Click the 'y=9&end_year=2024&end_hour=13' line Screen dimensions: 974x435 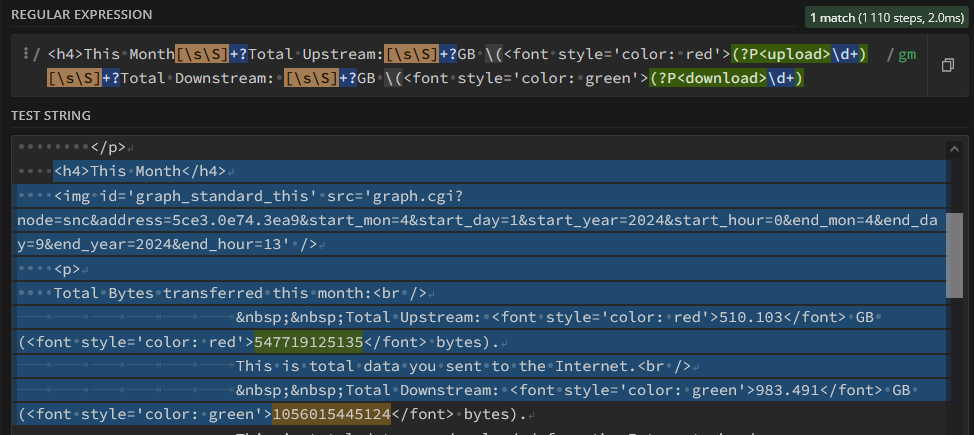coord(167,245)
